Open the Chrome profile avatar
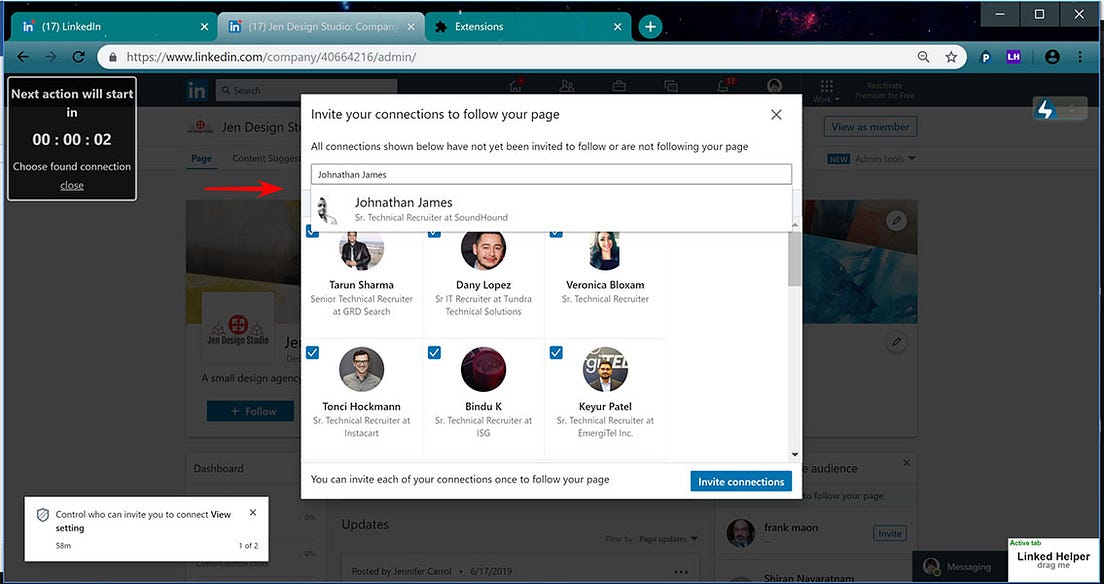This screenshot has width=1104, height=584. click(x=1052, y=57)
